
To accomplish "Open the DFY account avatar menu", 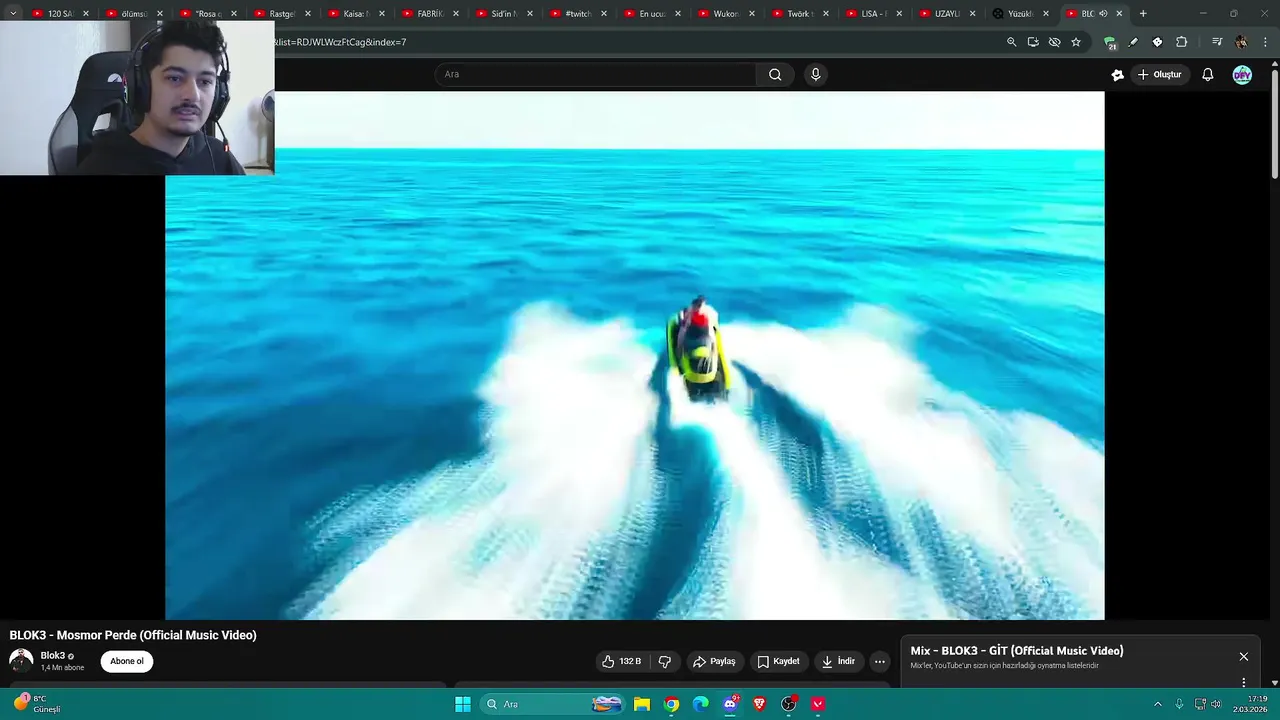I will click(x=1242, y=75).
